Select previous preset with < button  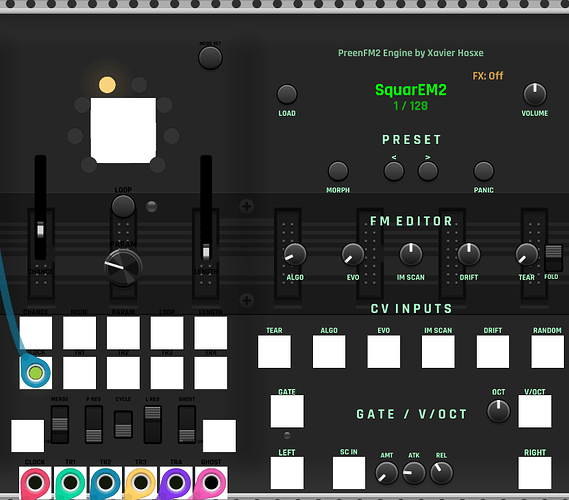(394, 171)
